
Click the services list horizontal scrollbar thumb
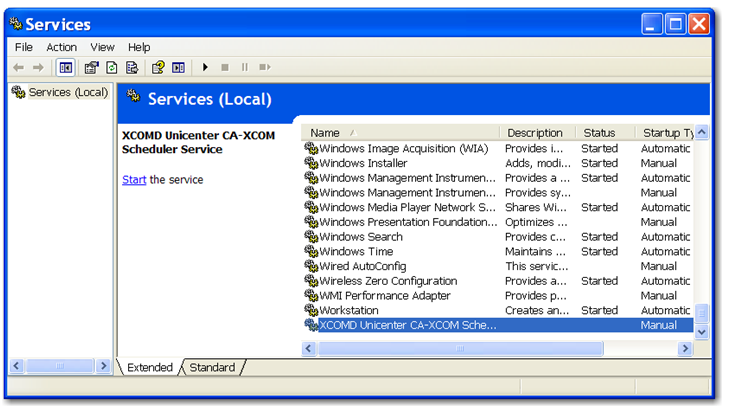460,348
